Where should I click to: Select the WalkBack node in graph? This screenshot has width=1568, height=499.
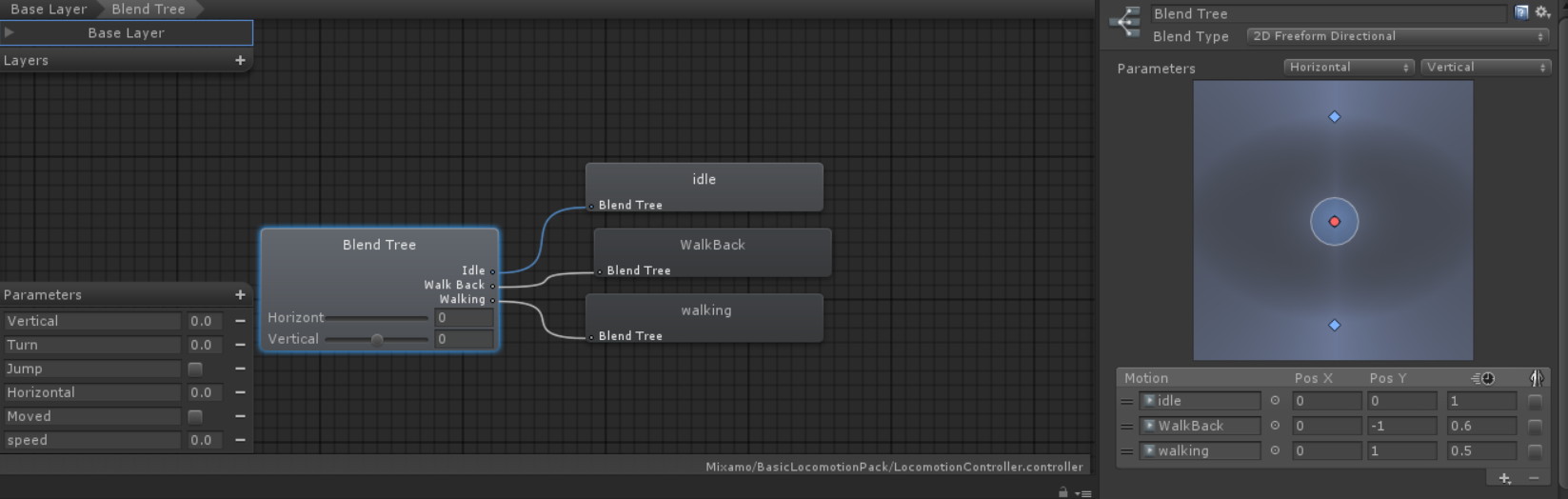click(x=712, y=246)
